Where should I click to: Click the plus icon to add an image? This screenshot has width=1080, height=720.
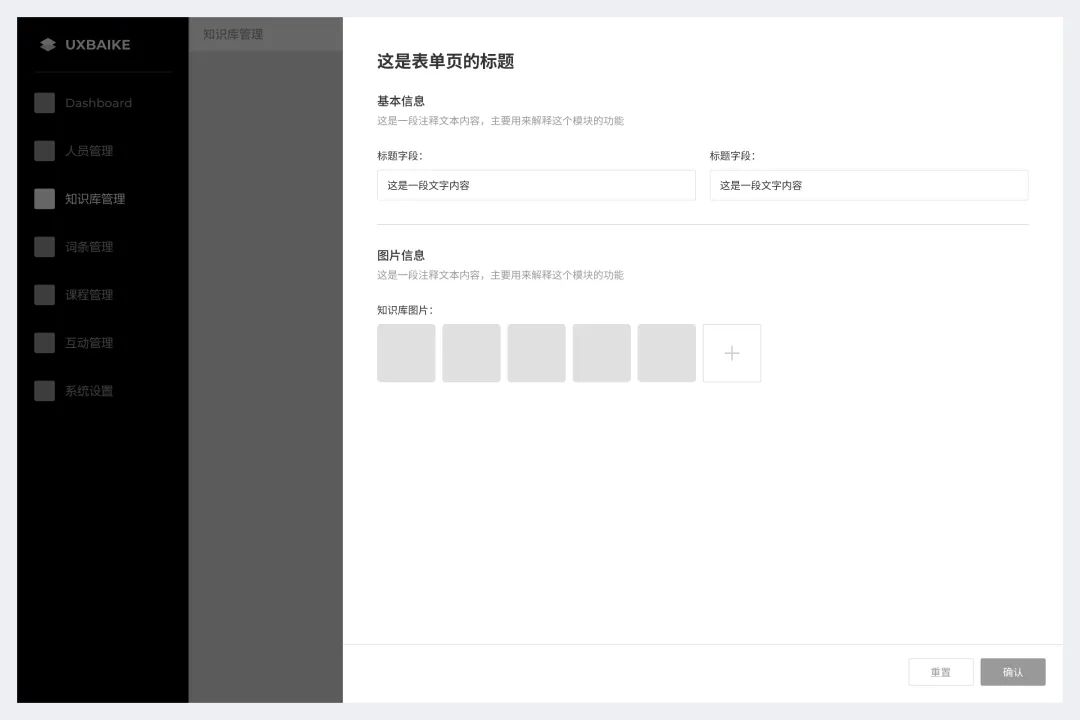pos(731,352)
